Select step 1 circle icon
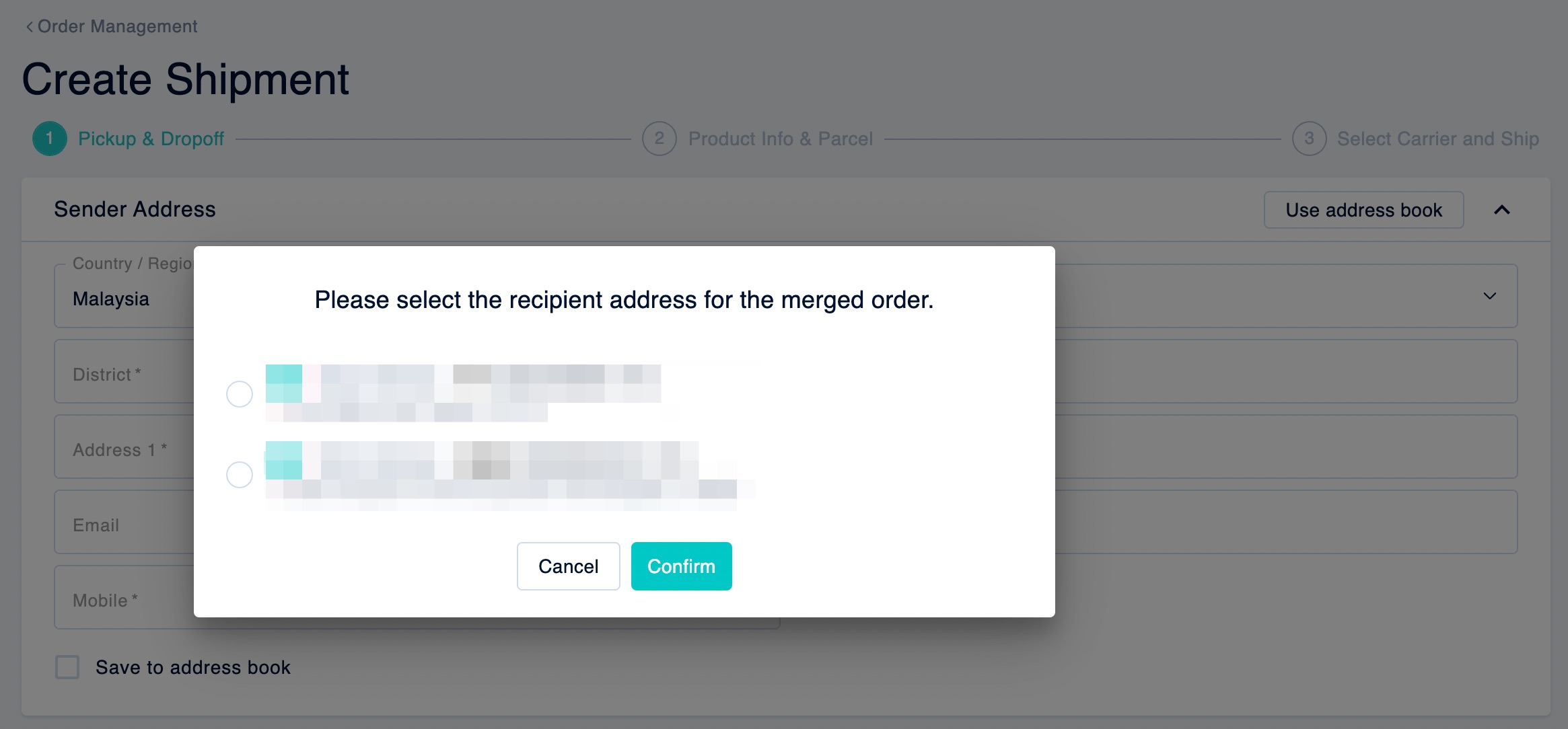 coord(50,139)
